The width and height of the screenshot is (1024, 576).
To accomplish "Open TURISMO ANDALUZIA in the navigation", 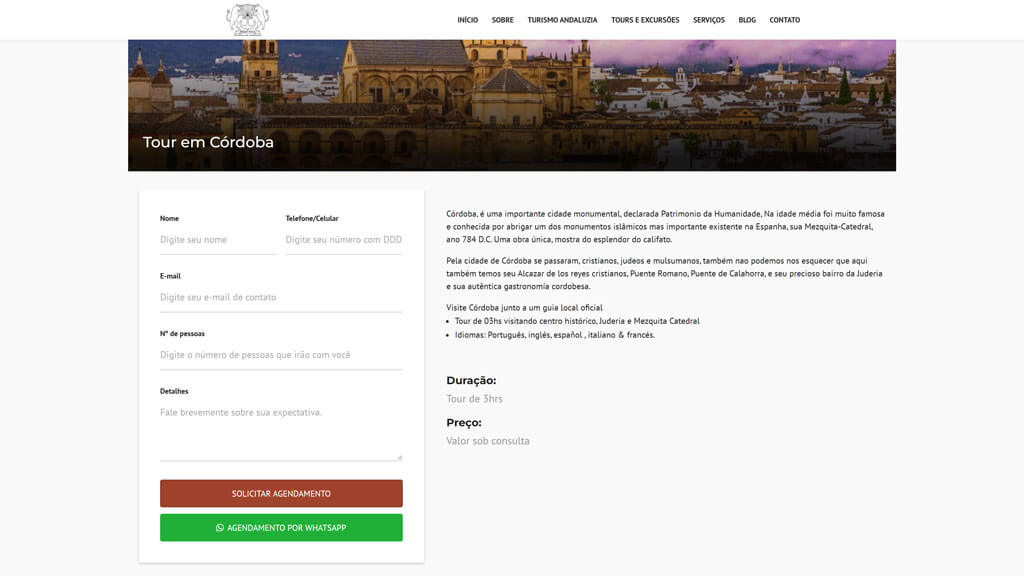I will 562,20.
